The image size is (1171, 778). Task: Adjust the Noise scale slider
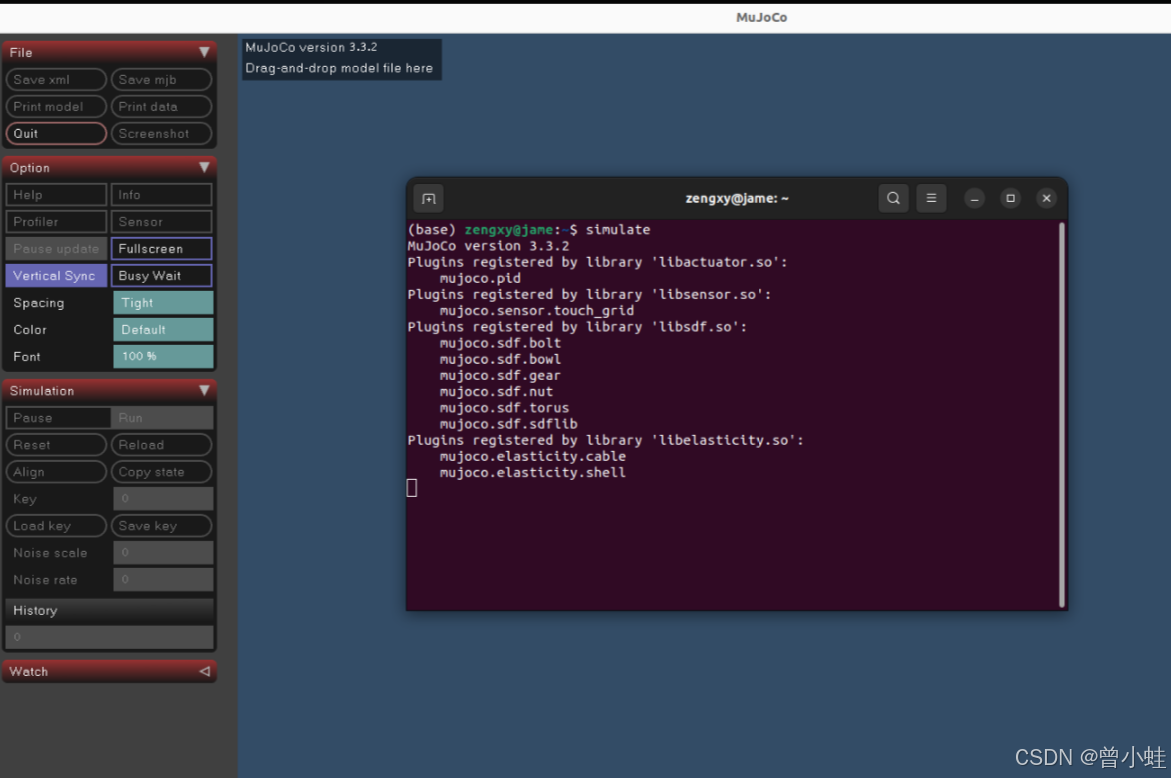[x=163, y=553]
